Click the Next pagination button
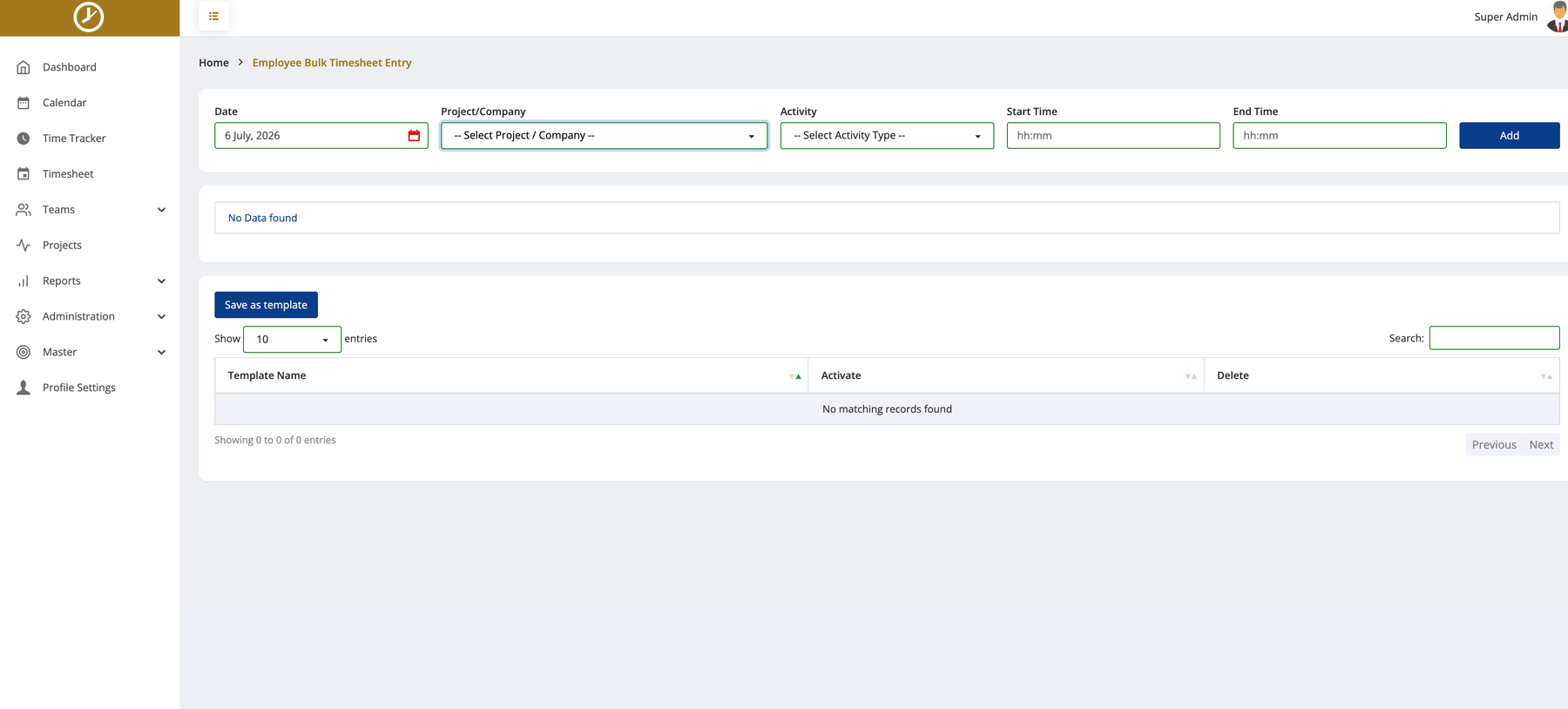Screen dimensions: 1568x709 1541,445
